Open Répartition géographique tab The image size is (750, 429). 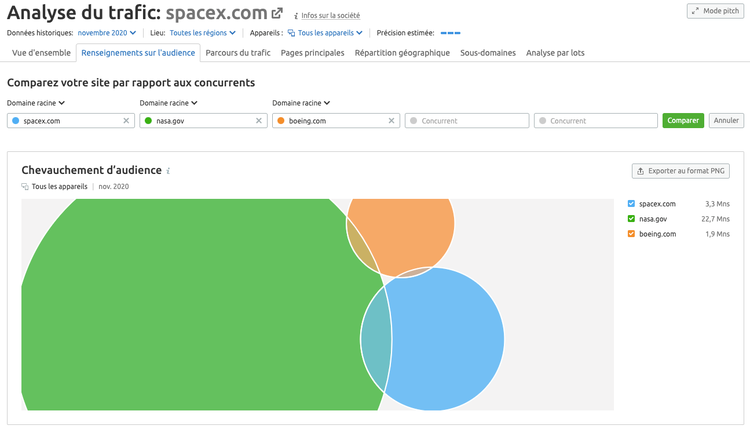click(x=402, y=53)
